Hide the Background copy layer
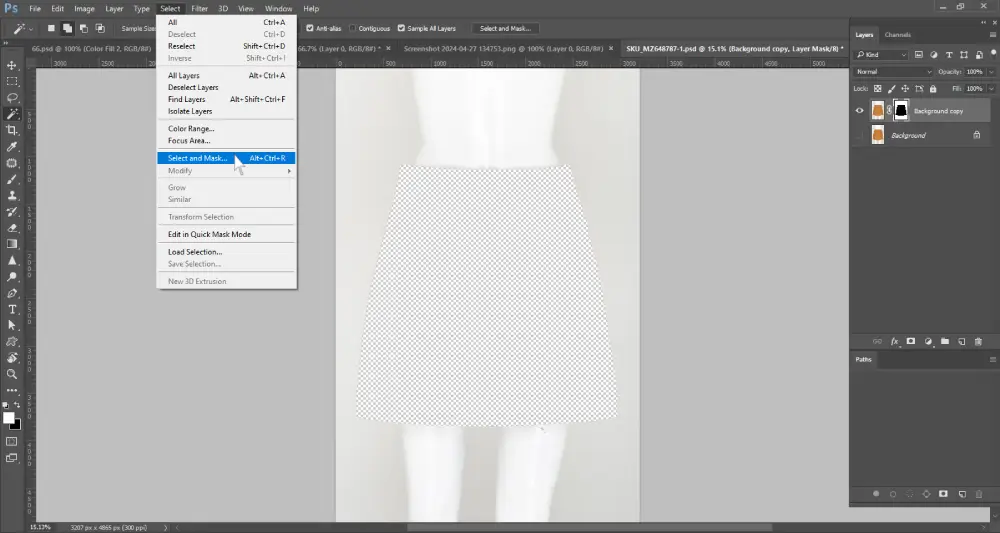The height and width of the screenshot is (533, 1000). (859, 111)
